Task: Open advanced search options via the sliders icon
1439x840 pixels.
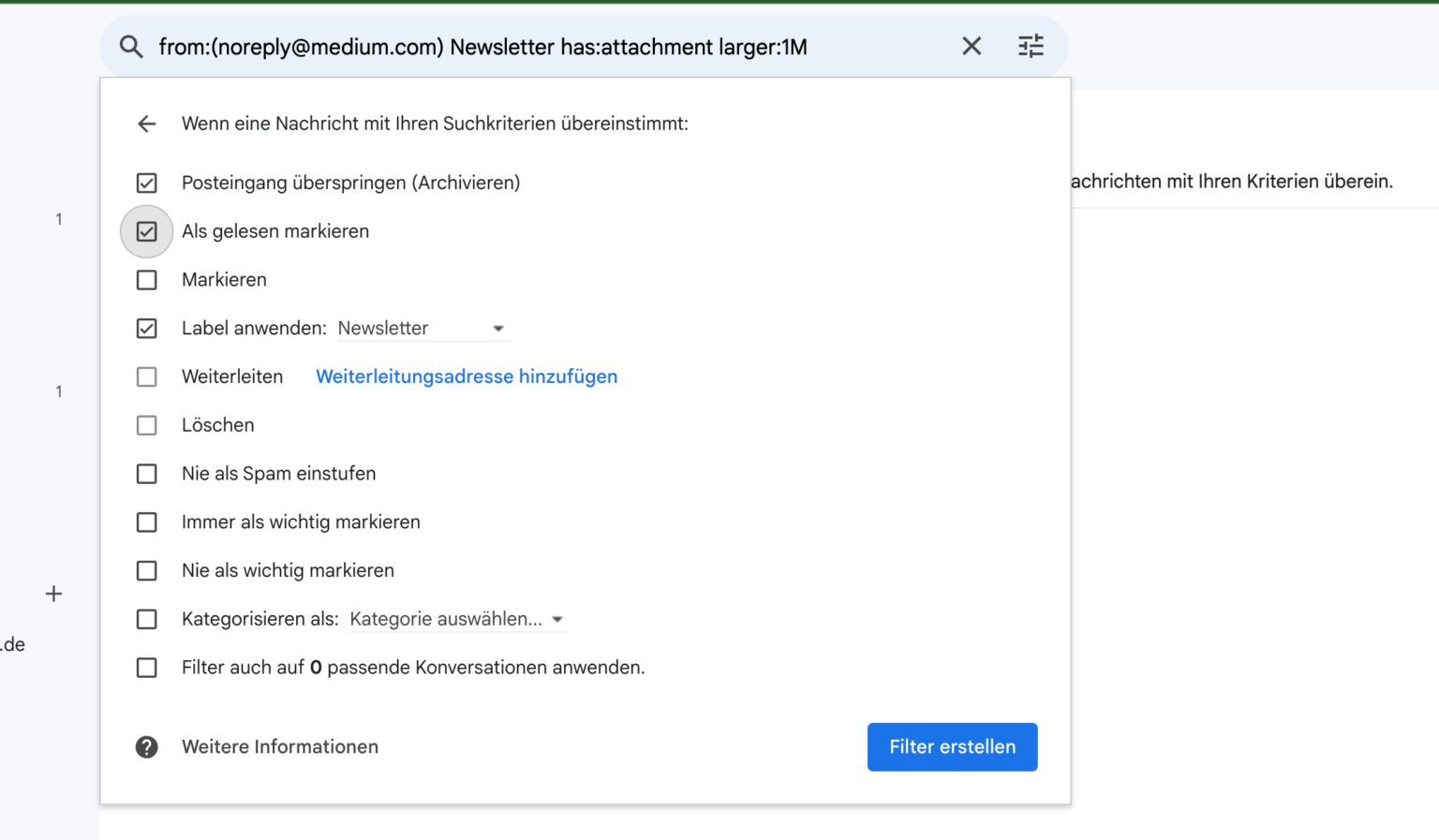Action: coord(1031,46)
